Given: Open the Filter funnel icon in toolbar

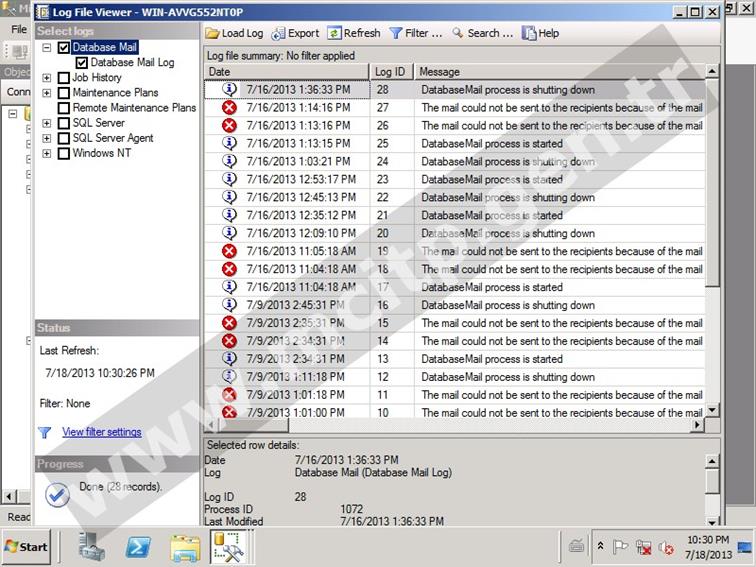Looking at the screenshot, I should point(395,33).
